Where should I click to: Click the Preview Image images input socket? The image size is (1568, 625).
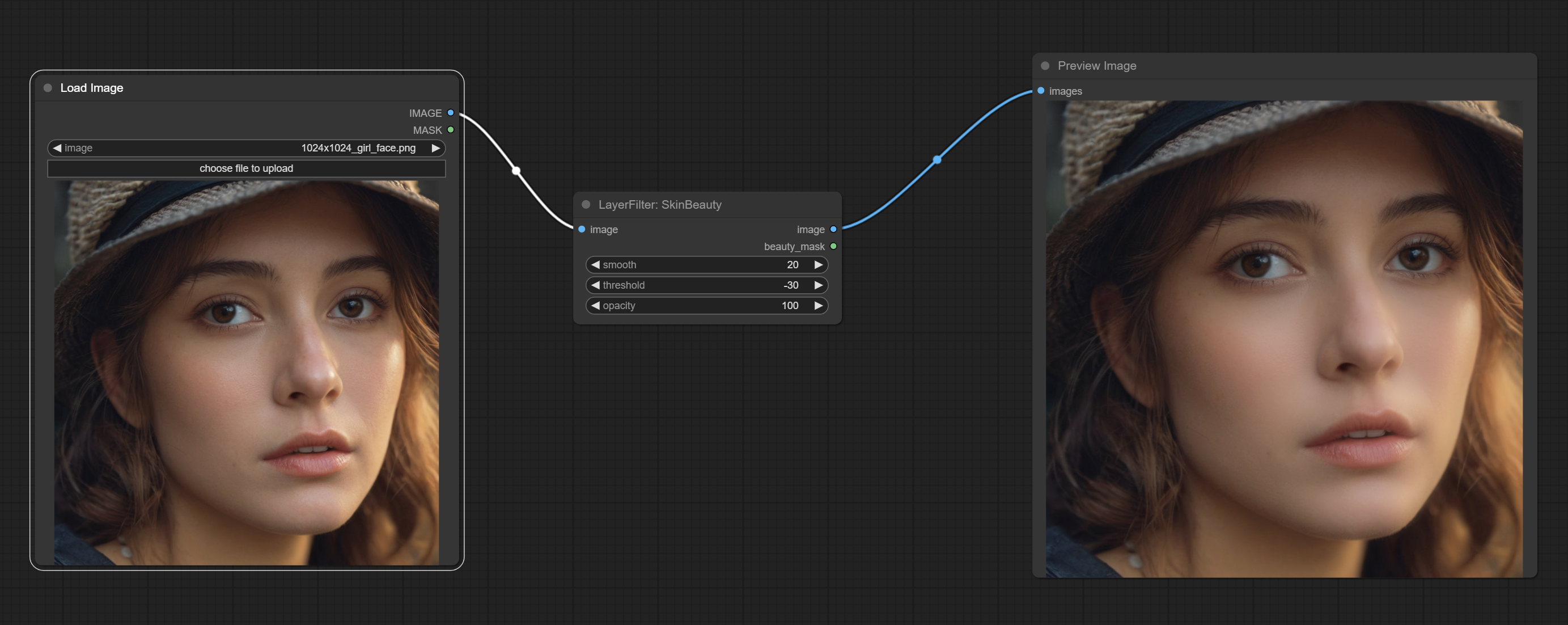1041,91
